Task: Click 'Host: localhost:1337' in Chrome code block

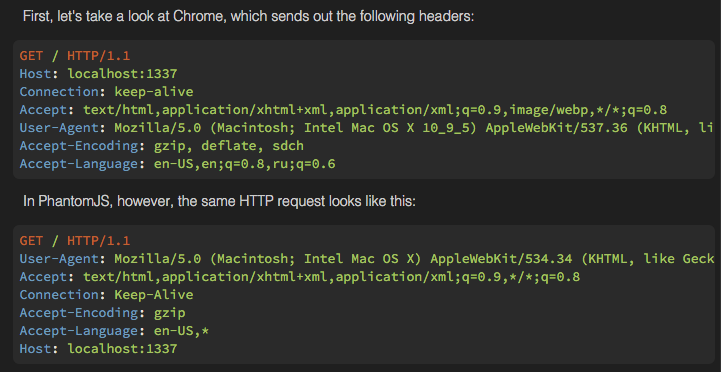Action: pos(98,74)
